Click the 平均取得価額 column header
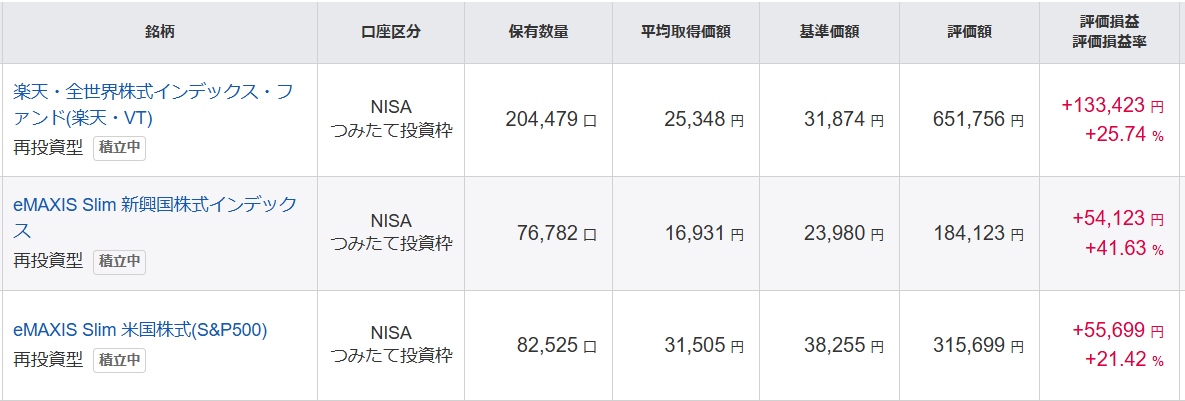The image size is (1185, 401). [686, 32]
